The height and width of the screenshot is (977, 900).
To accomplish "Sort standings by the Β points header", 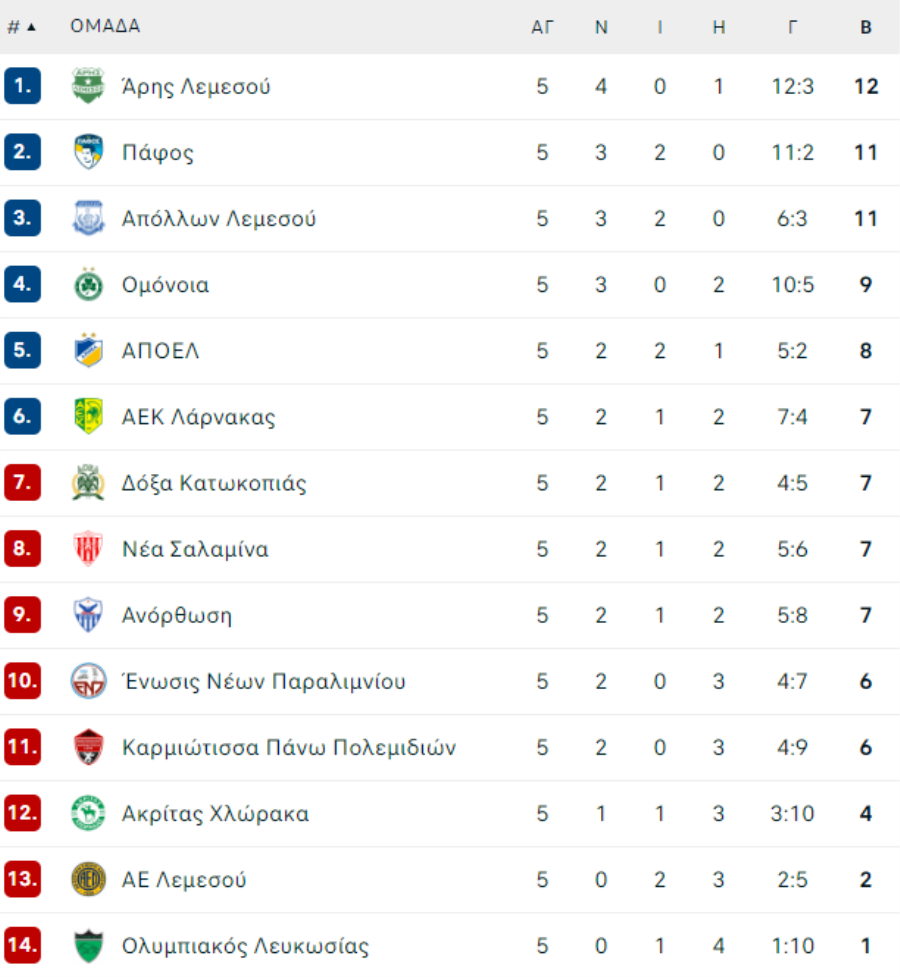I will click(866, 27).
